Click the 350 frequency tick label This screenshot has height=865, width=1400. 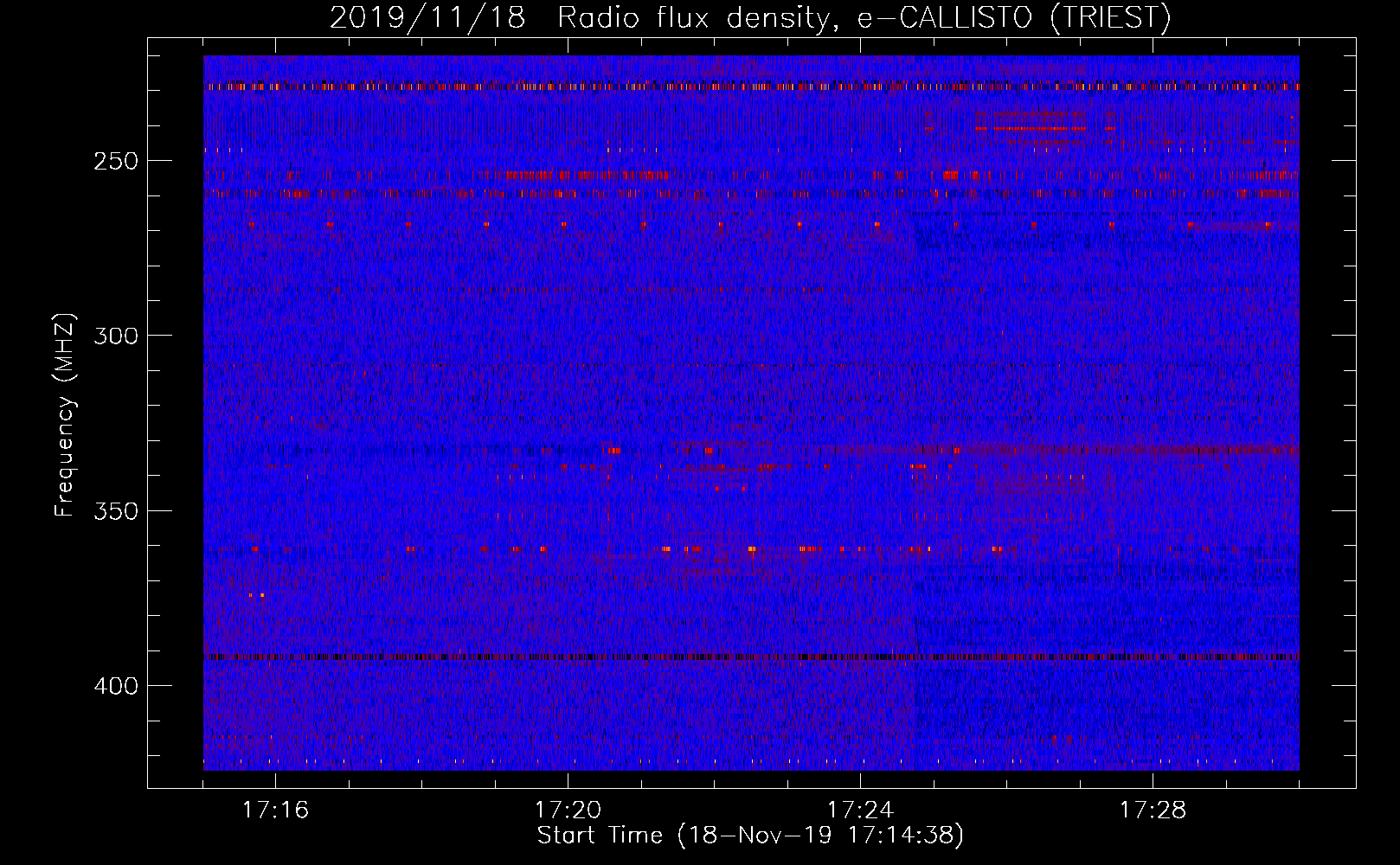pos(116,510)
